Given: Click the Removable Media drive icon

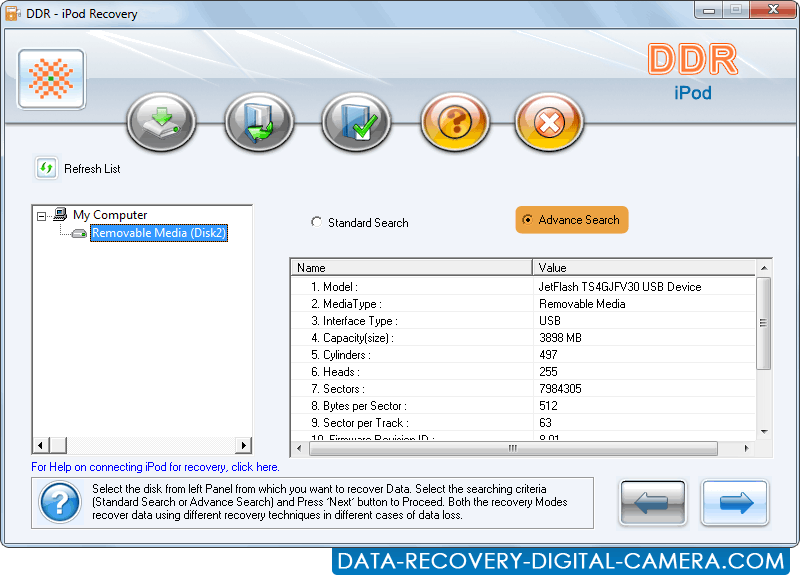Looking at the screenshot, I should [79, 233].
